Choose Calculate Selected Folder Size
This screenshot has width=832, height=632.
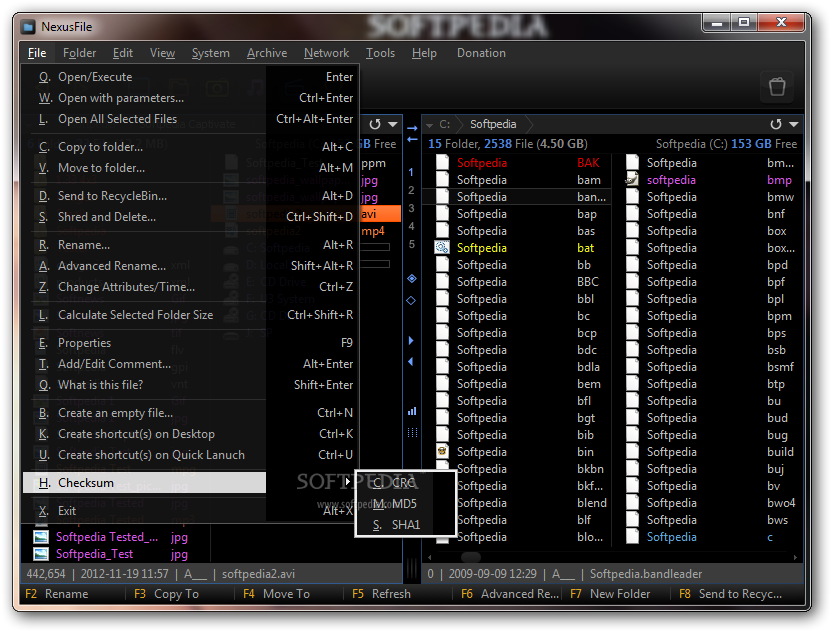click(190, 315)
